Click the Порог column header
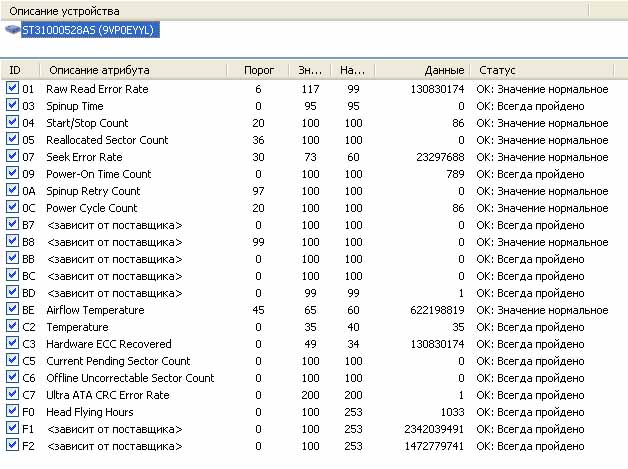 [258, 70]
